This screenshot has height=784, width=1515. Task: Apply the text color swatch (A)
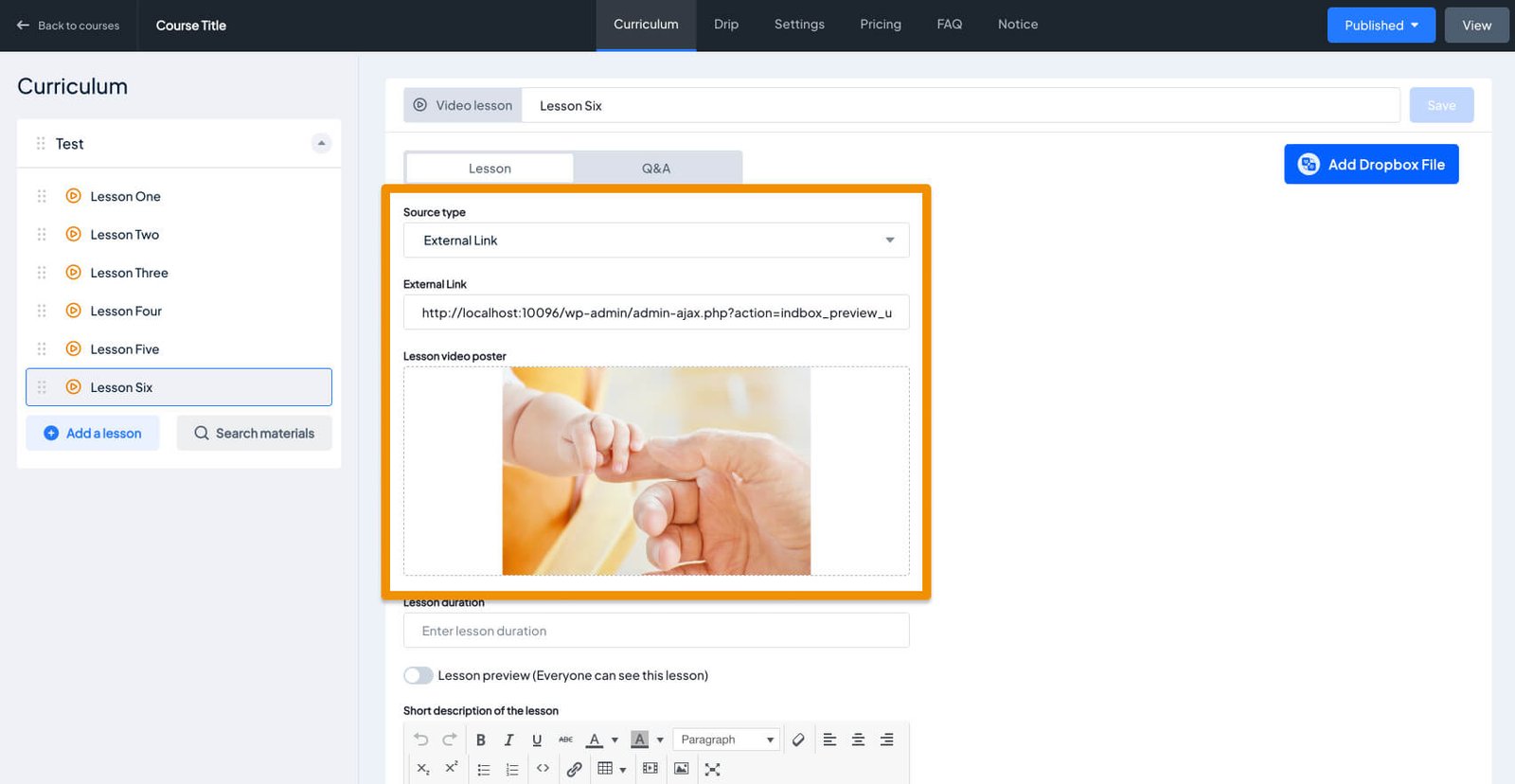[595, 739]
